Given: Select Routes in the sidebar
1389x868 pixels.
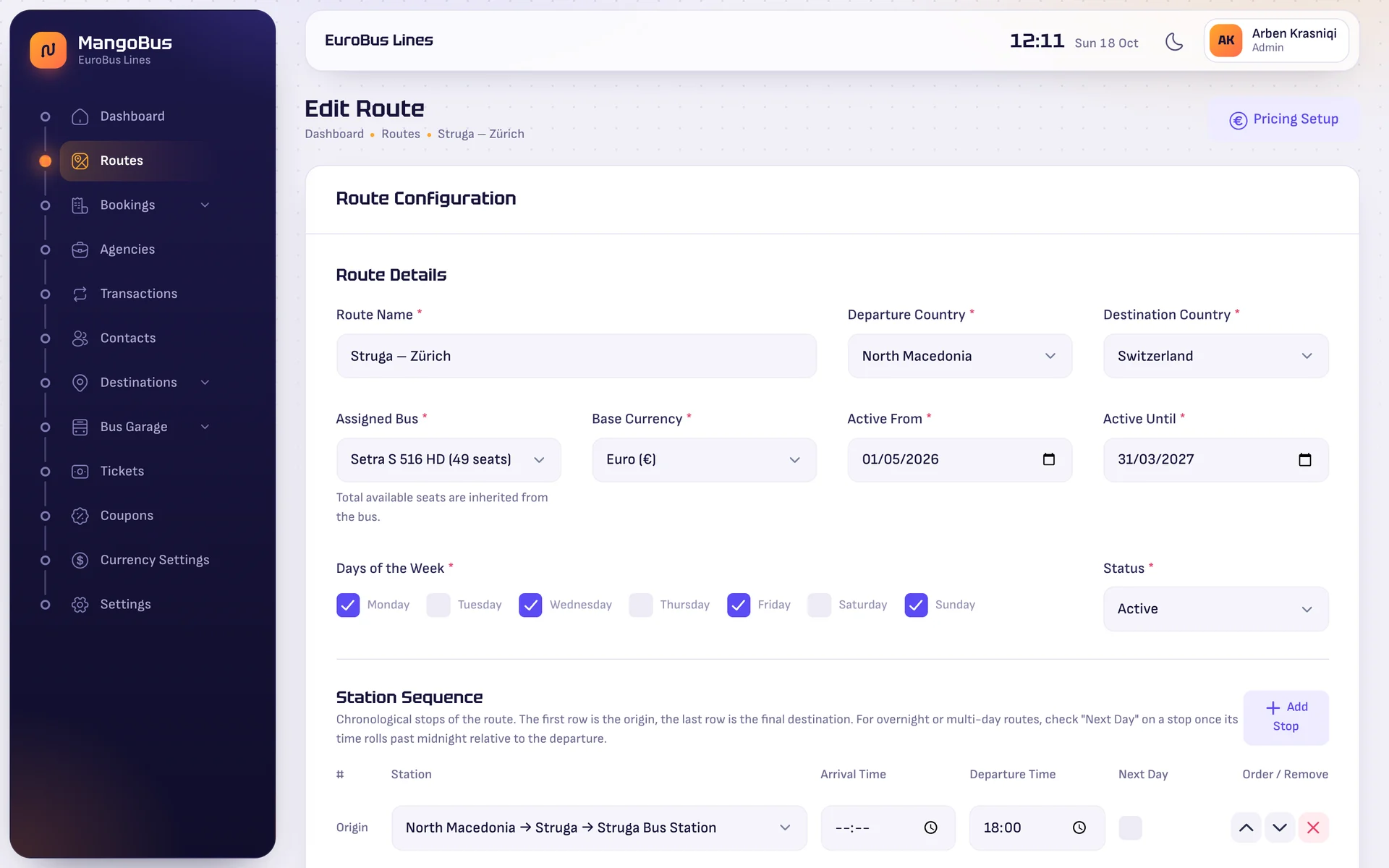Looking at the screenshot, I should point(137,161).
